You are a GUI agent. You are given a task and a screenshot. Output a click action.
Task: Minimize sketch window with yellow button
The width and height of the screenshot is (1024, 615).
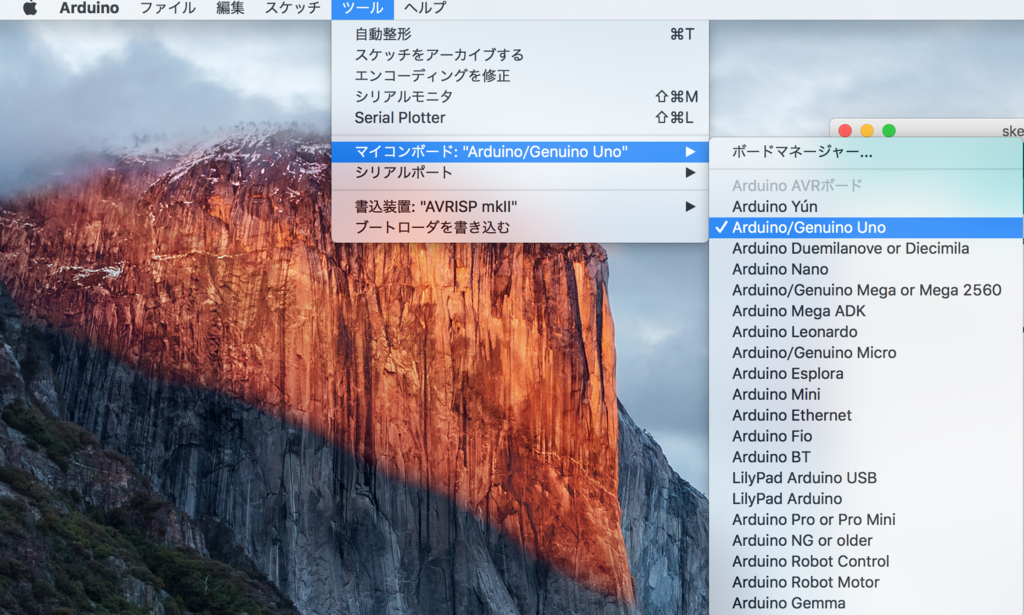tap(867, 131)
